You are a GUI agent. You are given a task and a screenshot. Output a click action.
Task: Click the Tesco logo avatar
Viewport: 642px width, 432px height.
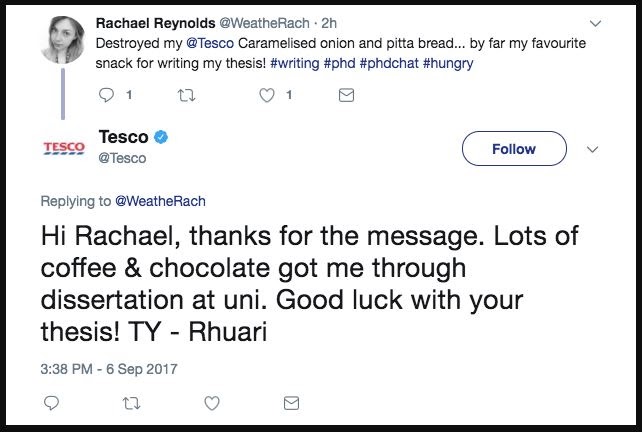pos(63,148)
